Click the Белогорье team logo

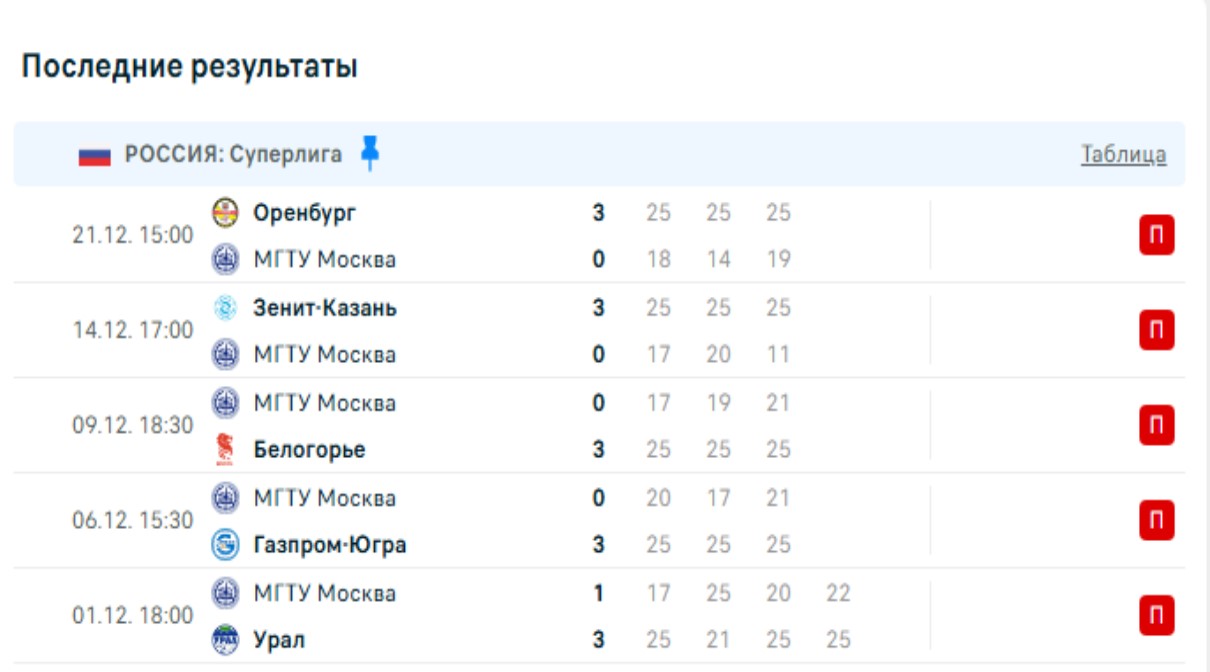tap(226, 450)
